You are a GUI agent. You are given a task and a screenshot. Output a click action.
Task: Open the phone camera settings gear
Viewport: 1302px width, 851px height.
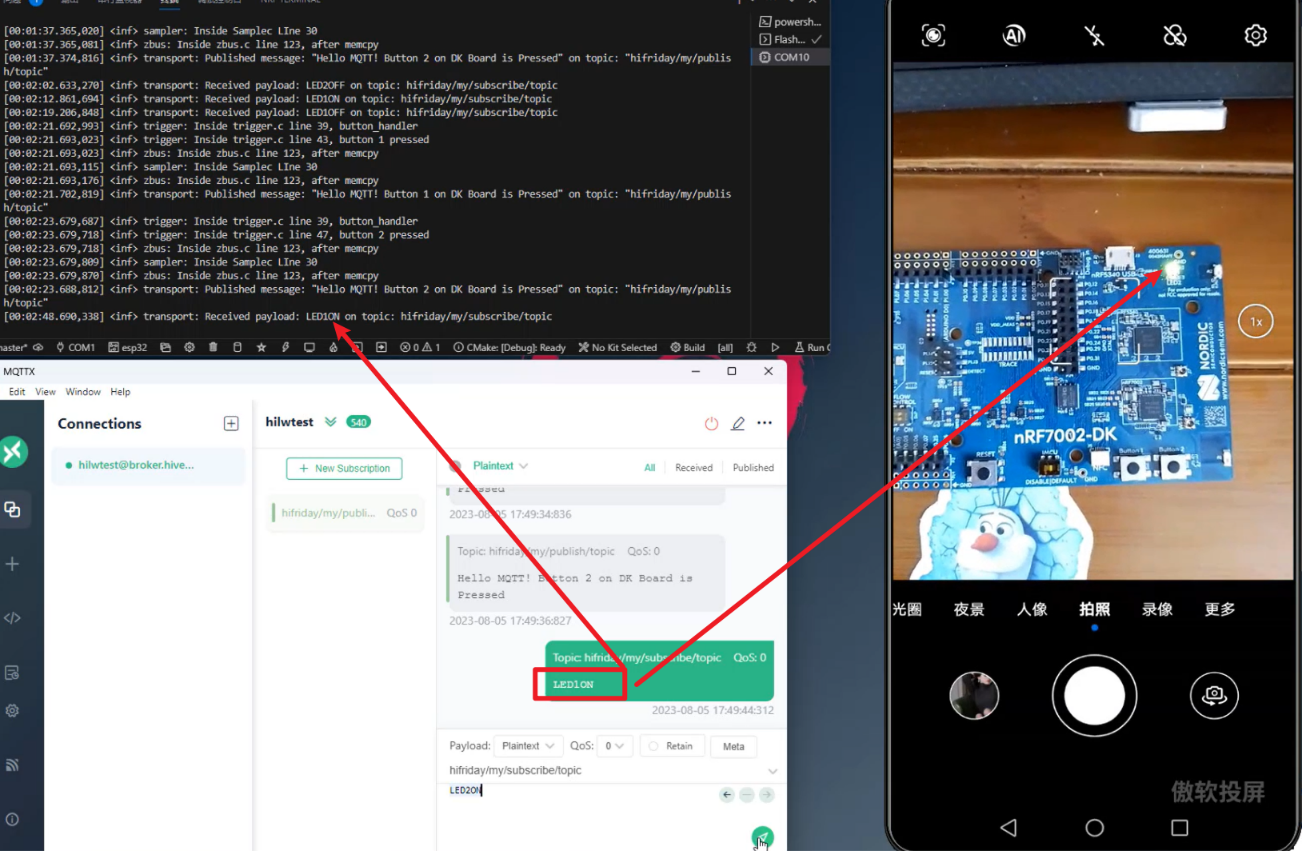[1255, 36]
